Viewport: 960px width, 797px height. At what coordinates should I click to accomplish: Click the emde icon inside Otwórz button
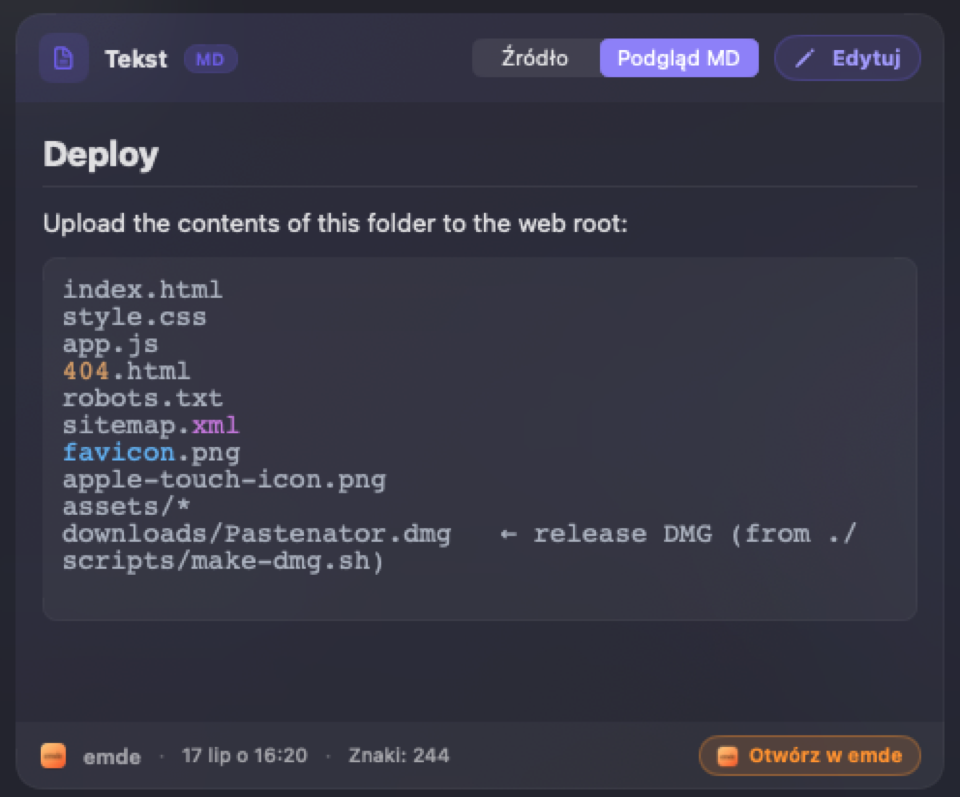pos(727,756)
